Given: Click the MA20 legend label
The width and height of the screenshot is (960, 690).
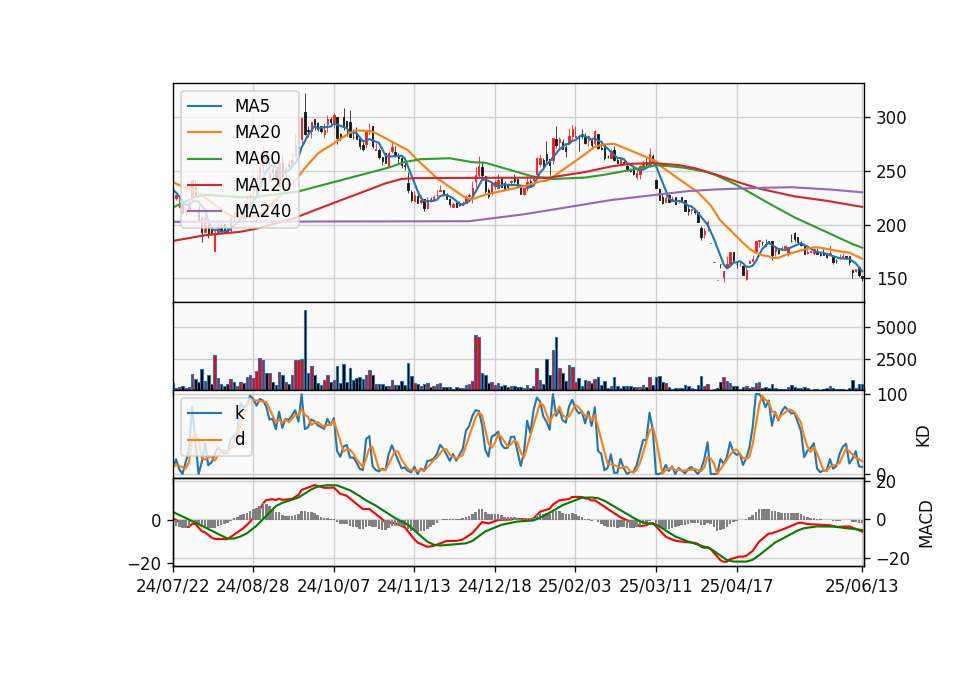Looking at the screenshot, I should click(x=257, y=132).
